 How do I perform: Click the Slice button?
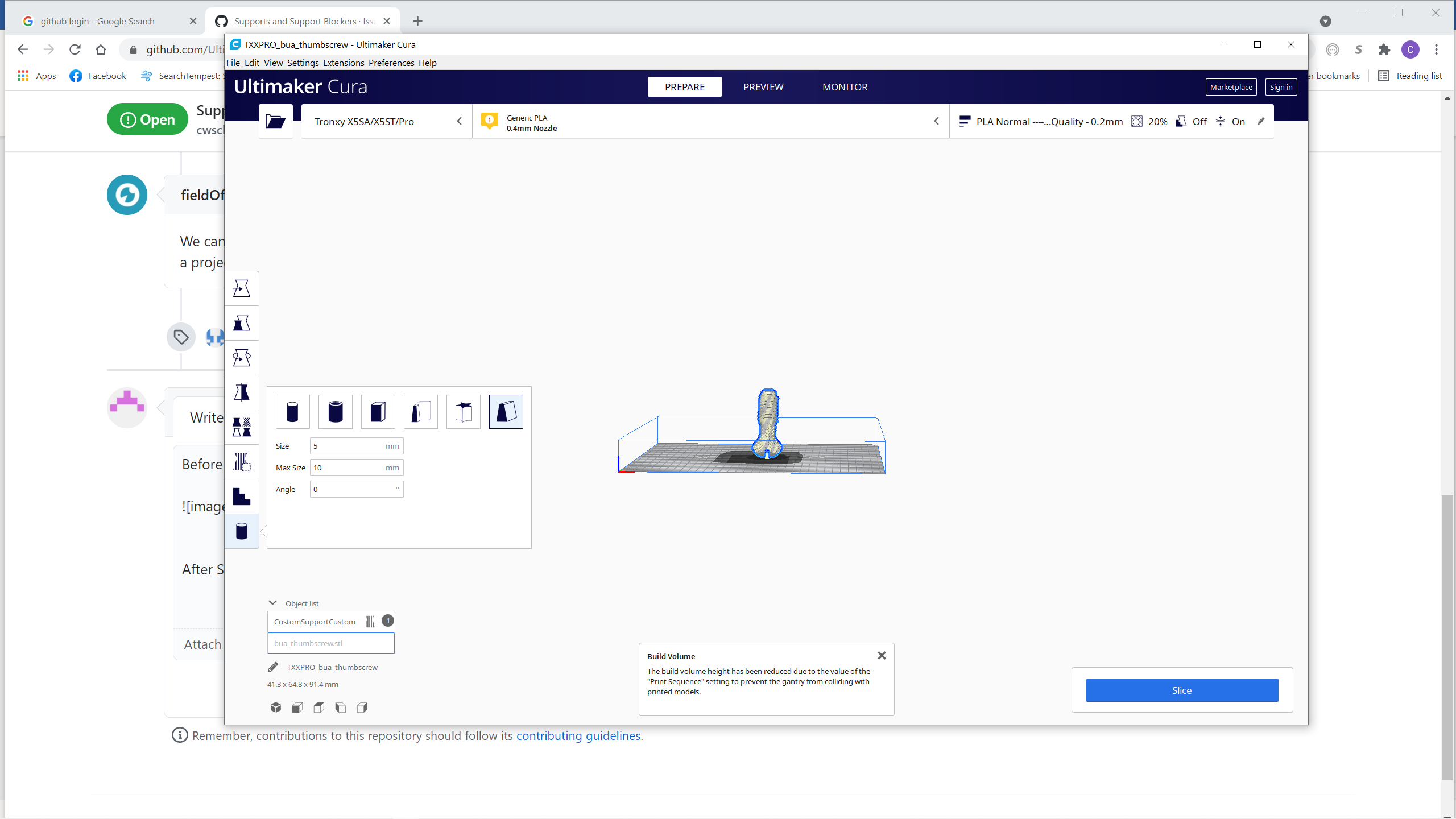tap(1181, 690)
